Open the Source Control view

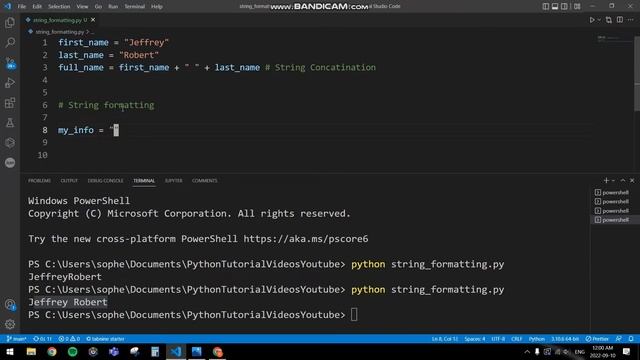click(10, 63)
